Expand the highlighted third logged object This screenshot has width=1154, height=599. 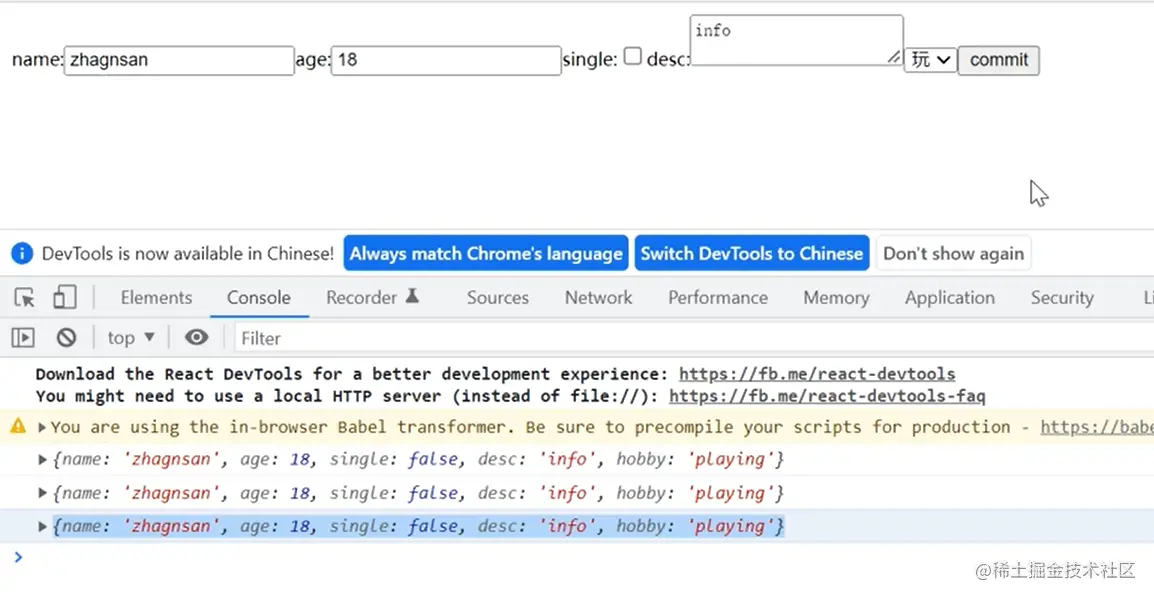(42, 526)
